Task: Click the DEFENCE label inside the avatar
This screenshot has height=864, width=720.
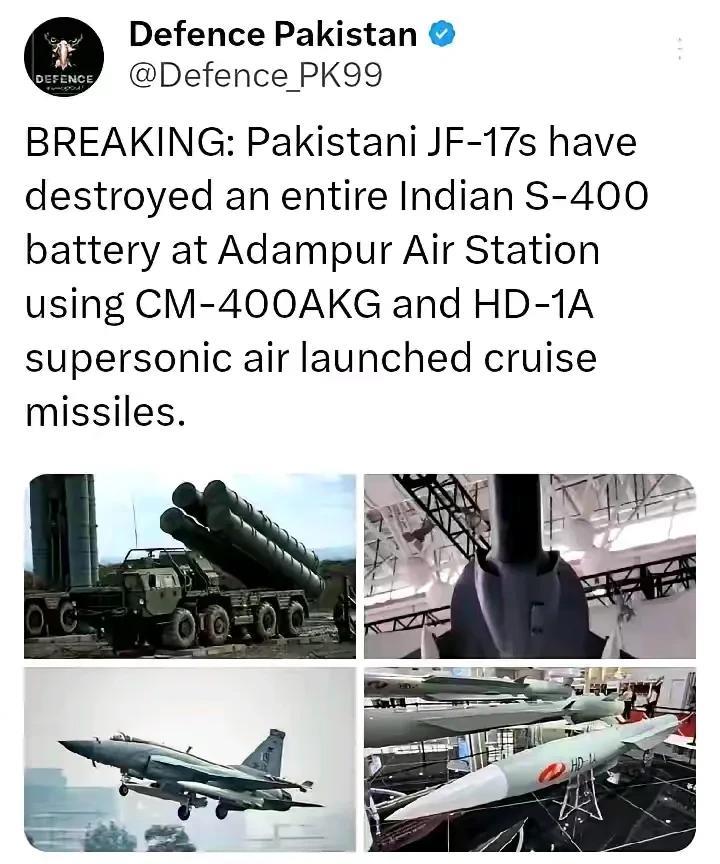Action: [x=64, y=79]
